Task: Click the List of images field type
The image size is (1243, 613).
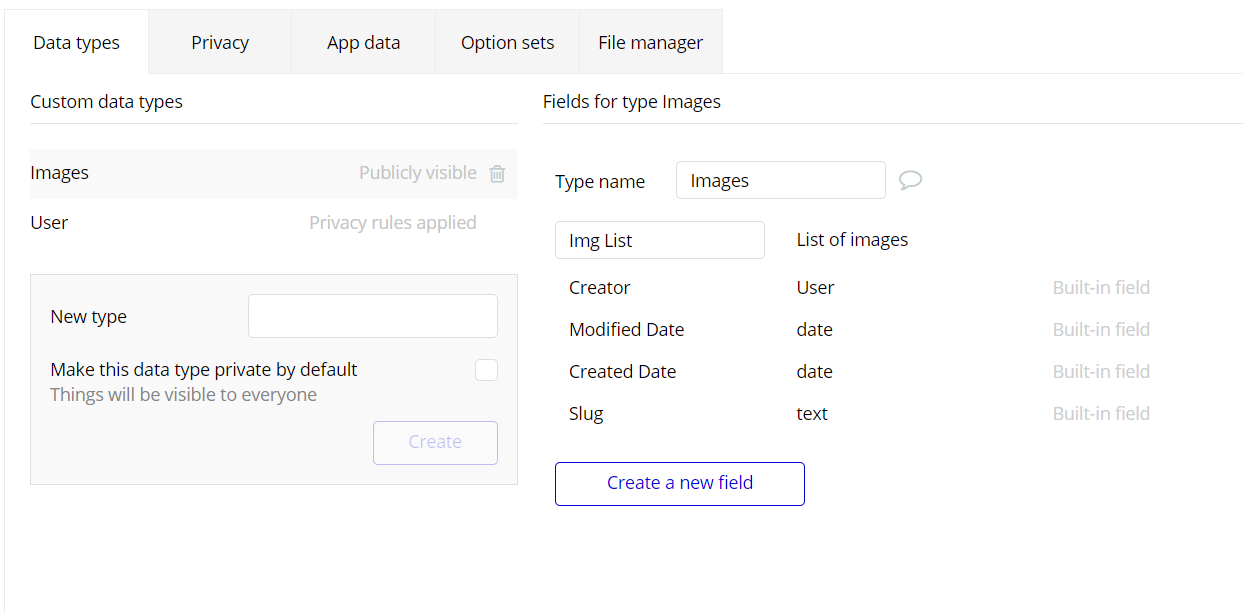Action: click(x=852, y=240)
